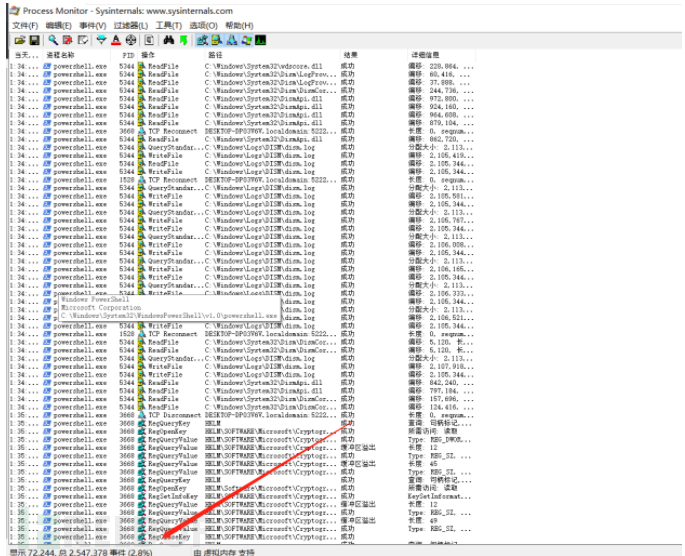
Task: Select the path C:\Windows\System32\wdscore.dll
Action: click(x=263, y=66)
